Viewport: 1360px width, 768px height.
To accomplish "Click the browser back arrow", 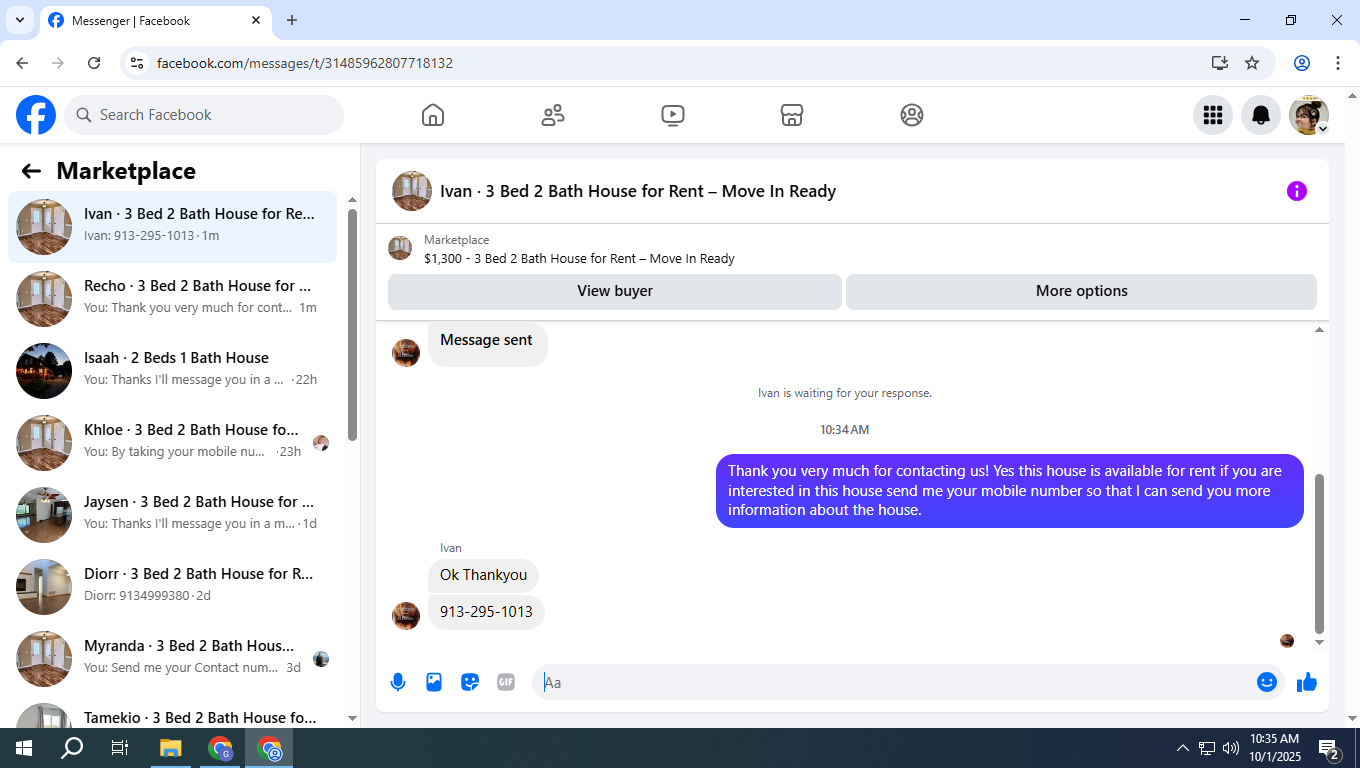I will click(22, 63).
